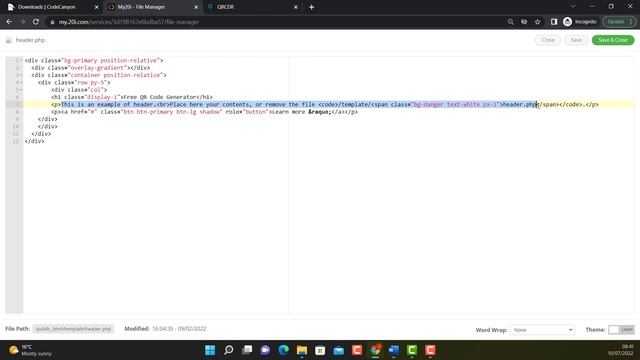The image size is (640, 360).
Task: Open Task View from taskbar
Action: [x=247, y=350]
